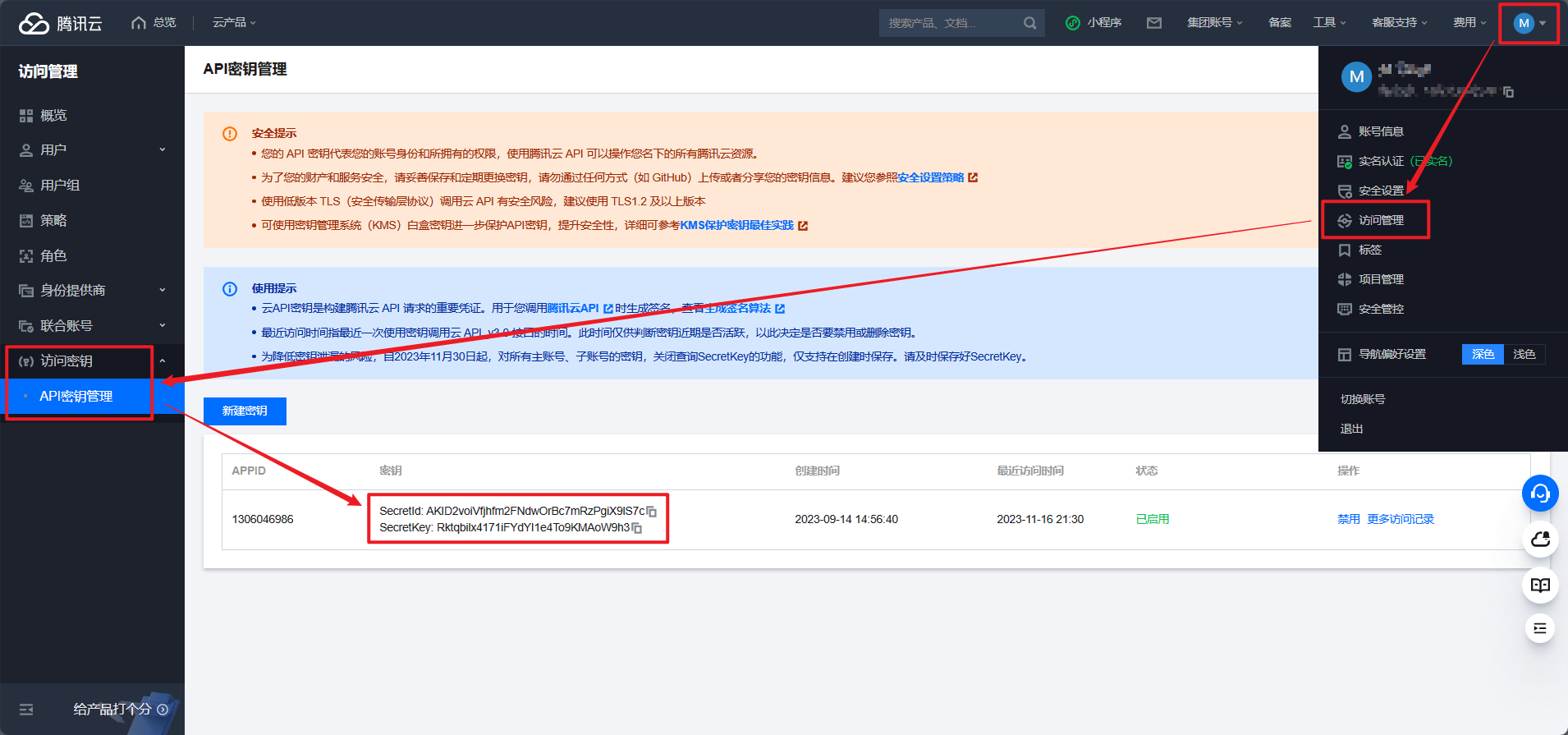
Task: Switch navigation theme to 浅色
Action: [x=1524, y=354]
